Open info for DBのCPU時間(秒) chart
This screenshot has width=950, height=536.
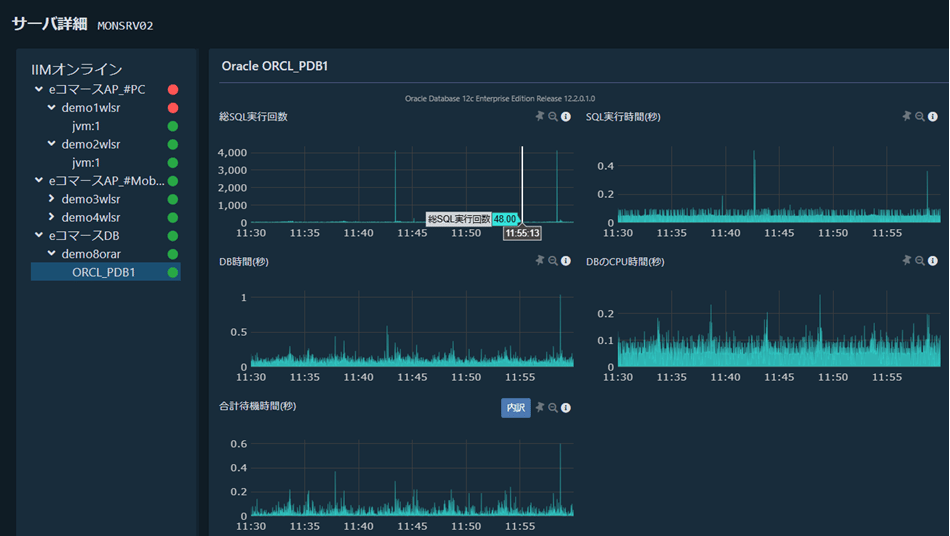click(933, 260)
